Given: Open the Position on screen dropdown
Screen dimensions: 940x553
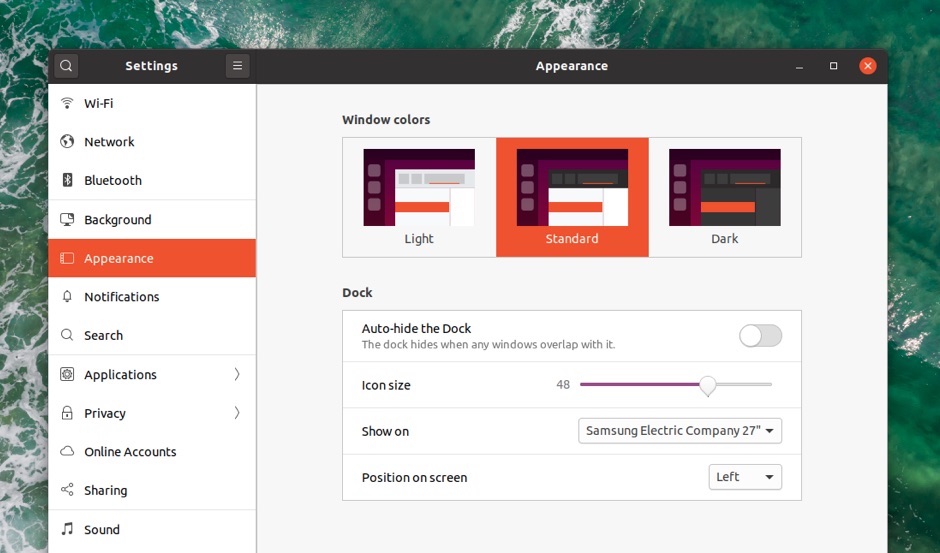Looking at the screenshot, I should pos(745,477).
